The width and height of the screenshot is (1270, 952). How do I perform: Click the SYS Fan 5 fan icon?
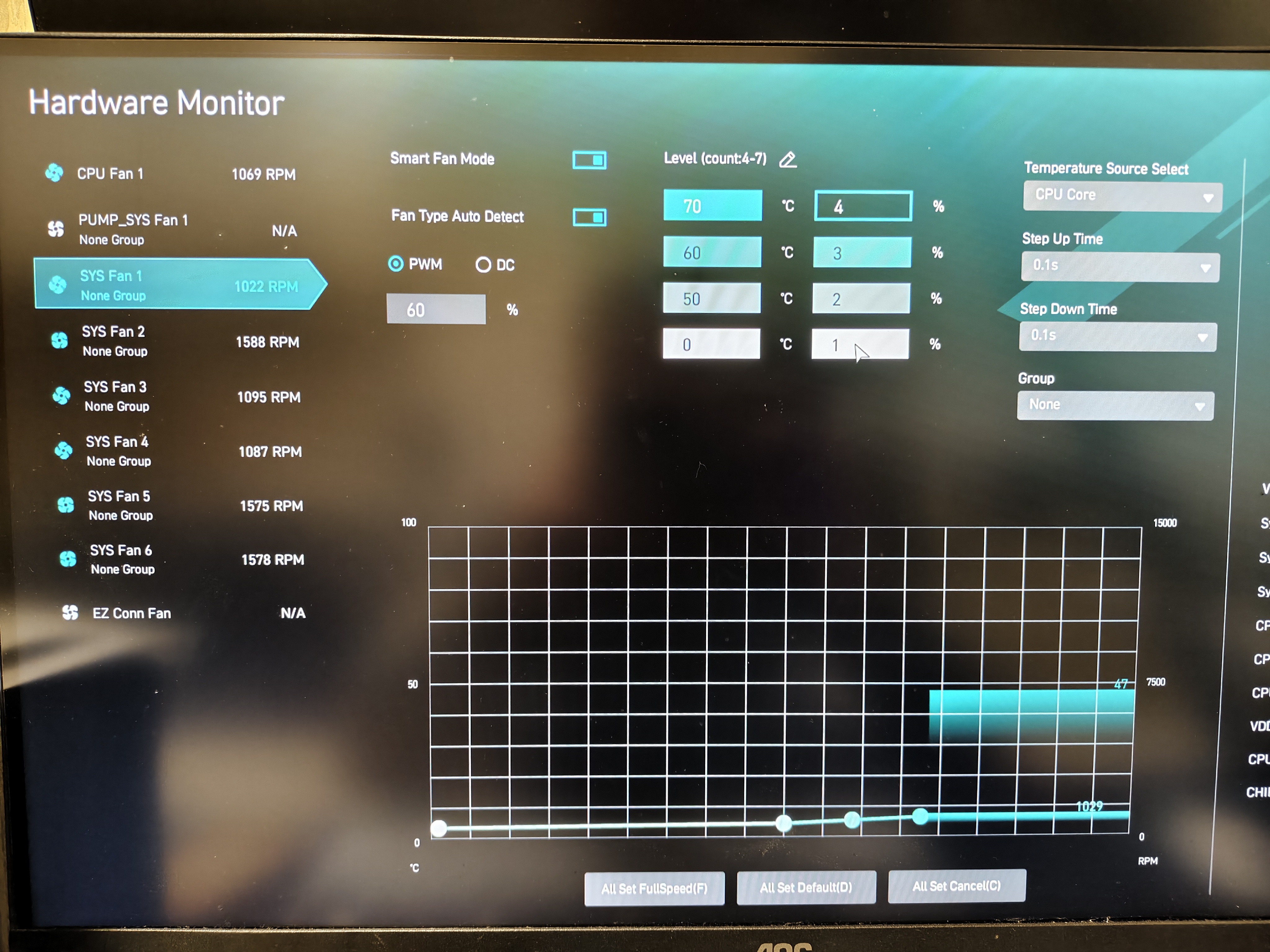pyautogui.click(x=65, y=505)
